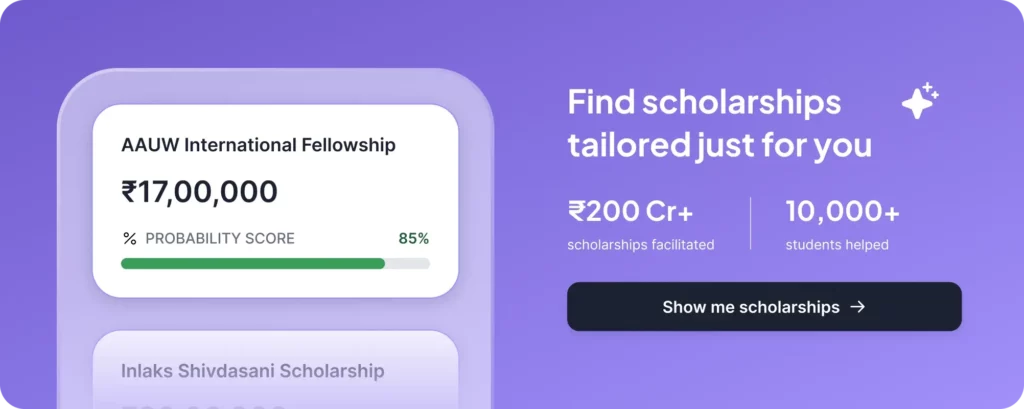Click the faded amount on the Inlaks card

coord(199,404)
